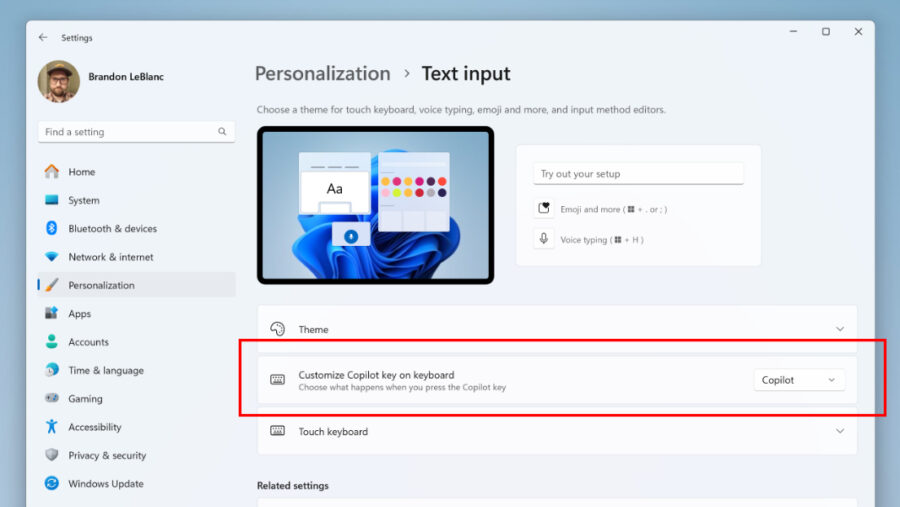
Task: Click the Customize Copilot key keyboard icon
Action: coord(278,380)
